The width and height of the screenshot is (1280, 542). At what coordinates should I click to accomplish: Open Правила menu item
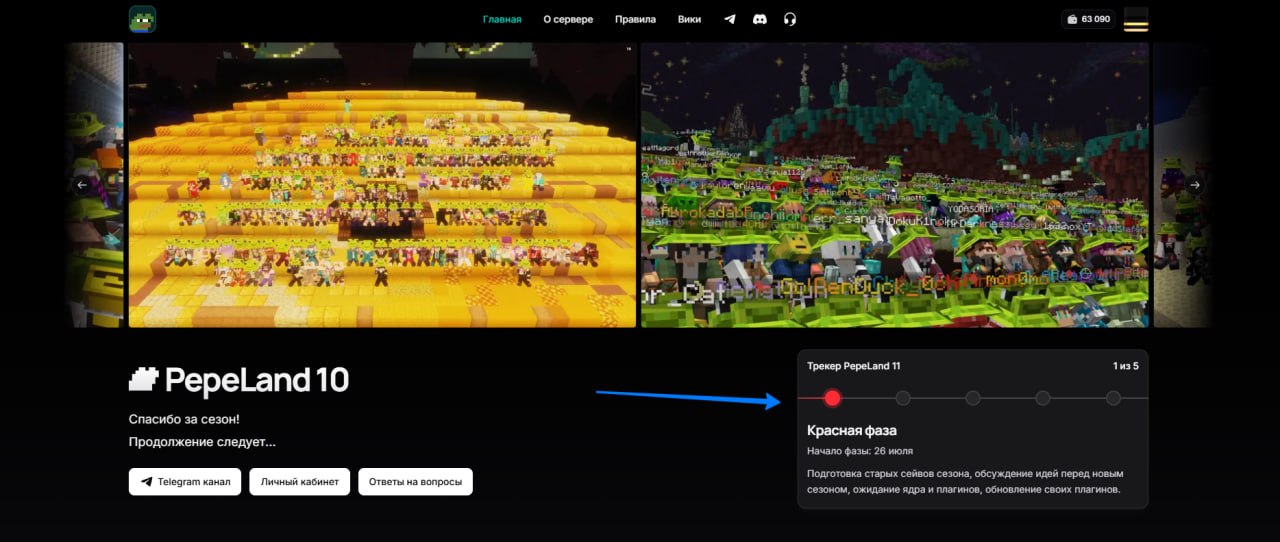click(635, 19)
